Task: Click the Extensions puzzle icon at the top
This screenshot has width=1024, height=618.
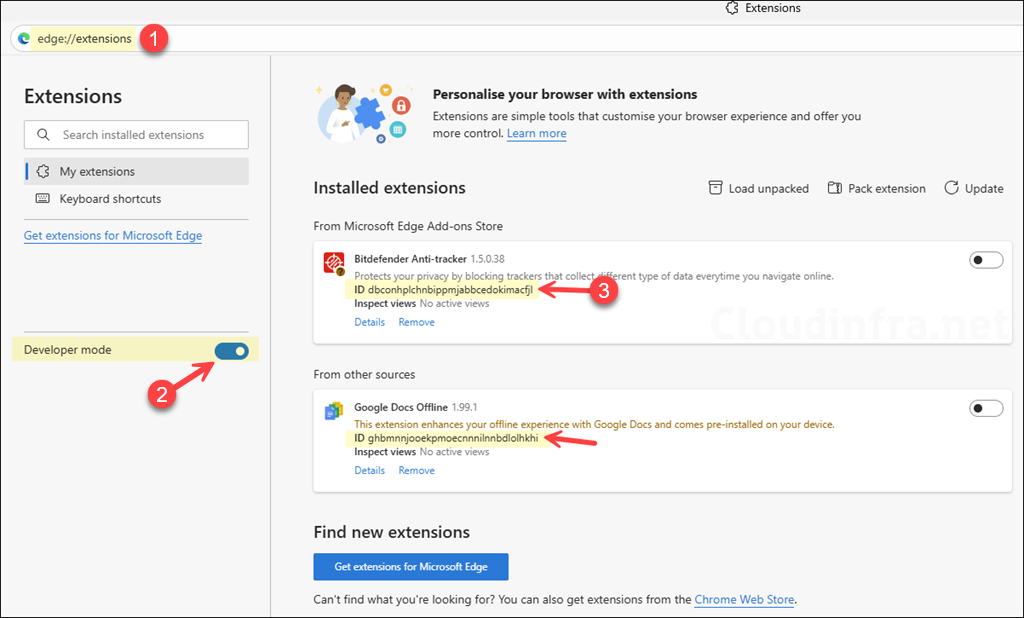Action: pyautogui.click(x=731, y=8)
